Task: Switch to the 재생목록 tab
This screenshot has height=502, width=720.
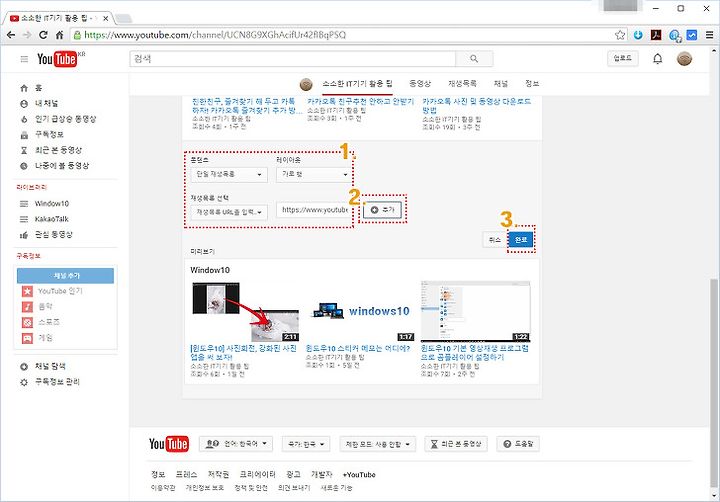Action: pyautogui.click(x=462, y=84)
